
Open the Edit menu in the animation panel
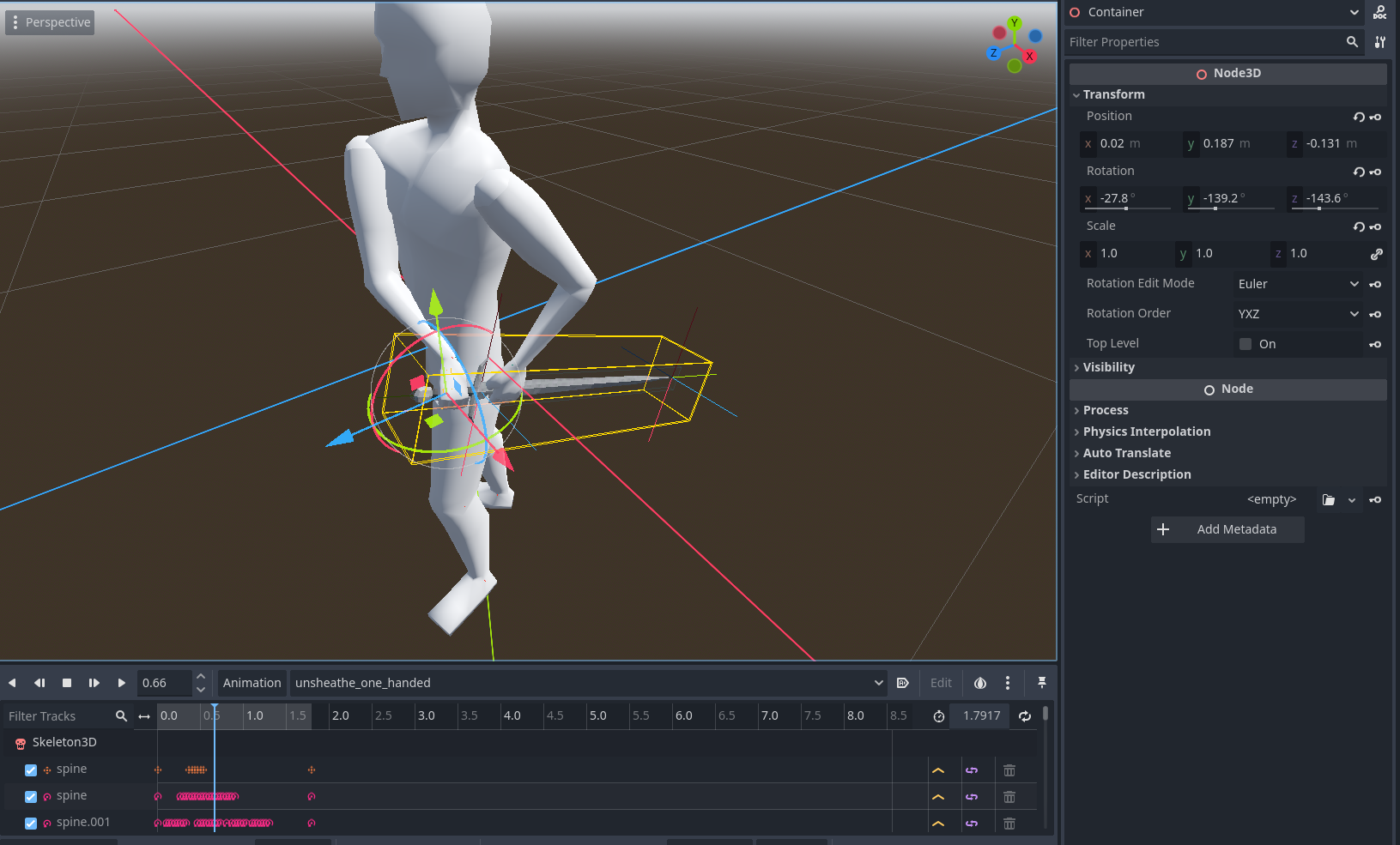[941, 683]
